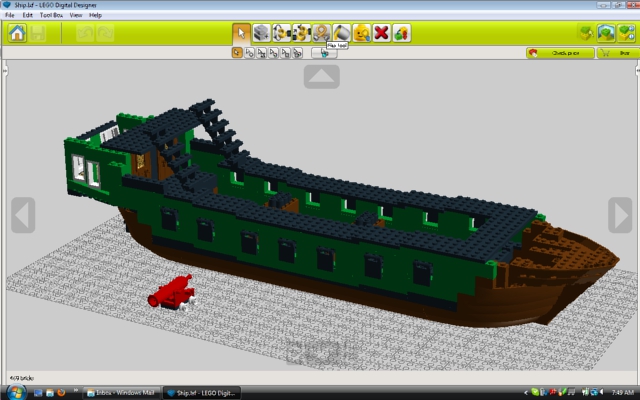Rotate camera left with left arrow
The image size is (640, 400).
click(23, 215)
